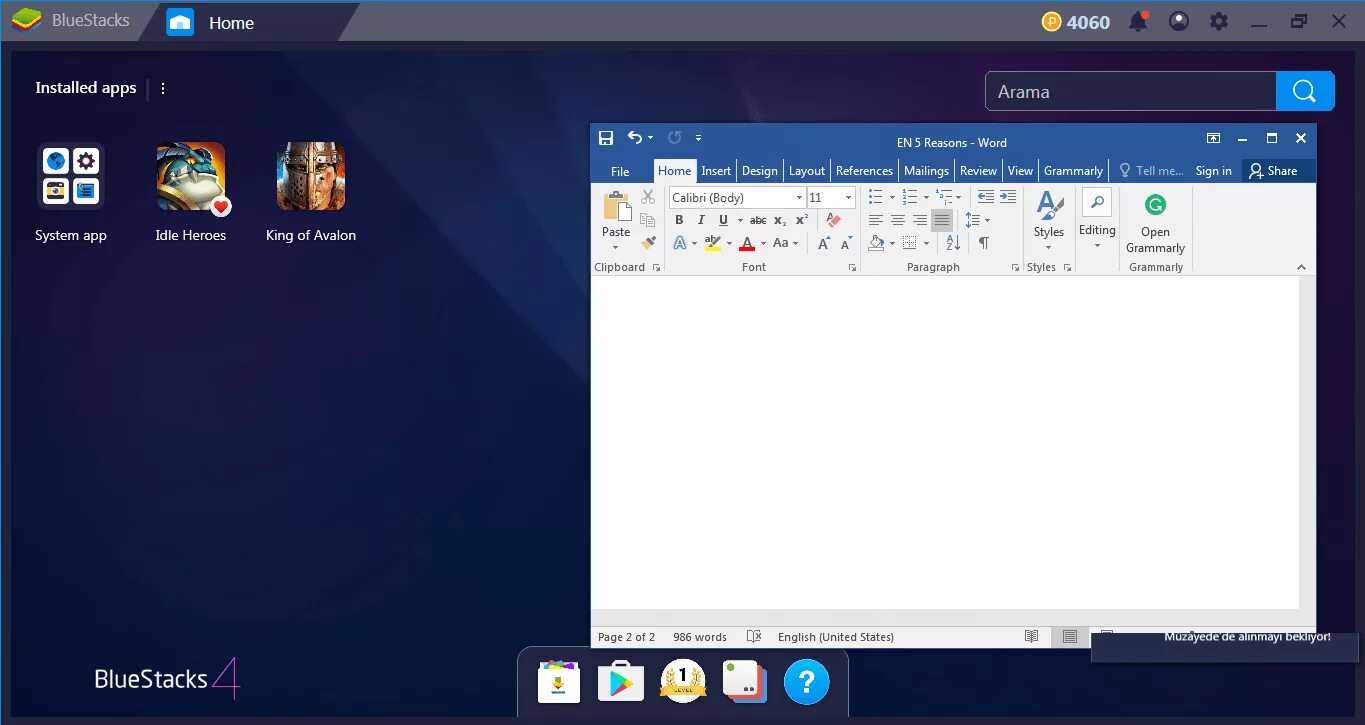Switch to Mailings tab in Word

926,171
